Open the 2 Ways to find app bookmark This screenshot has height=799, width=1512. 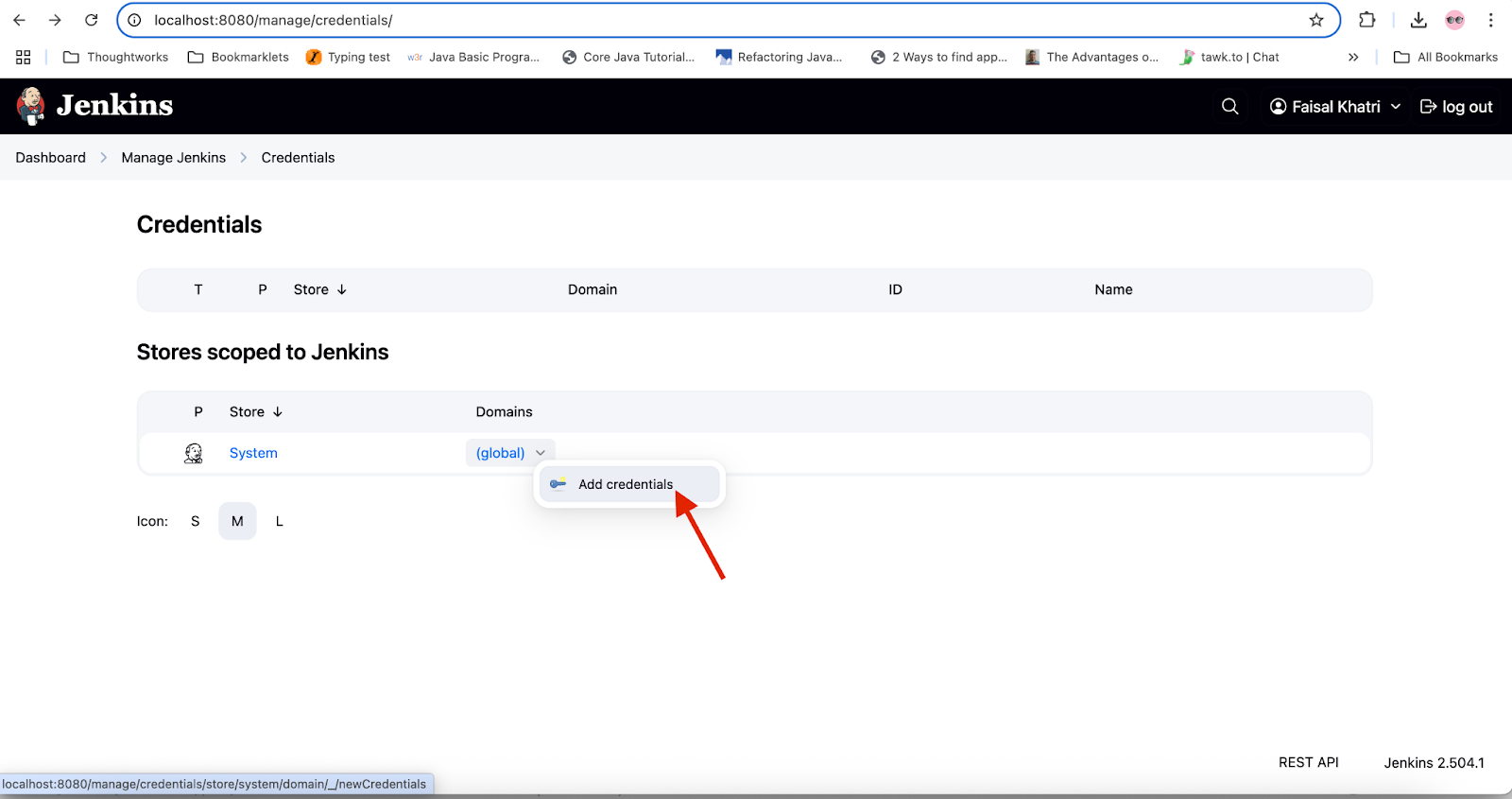[938, 57]
